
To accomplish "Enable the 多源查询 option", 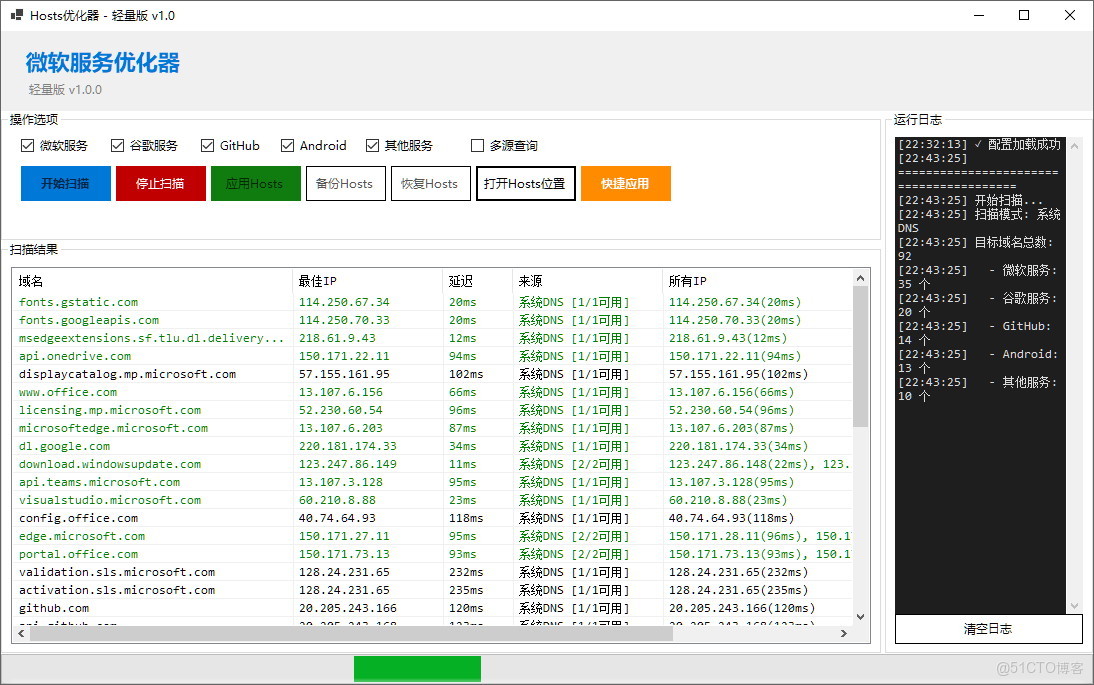I will [x=477, y=145].
